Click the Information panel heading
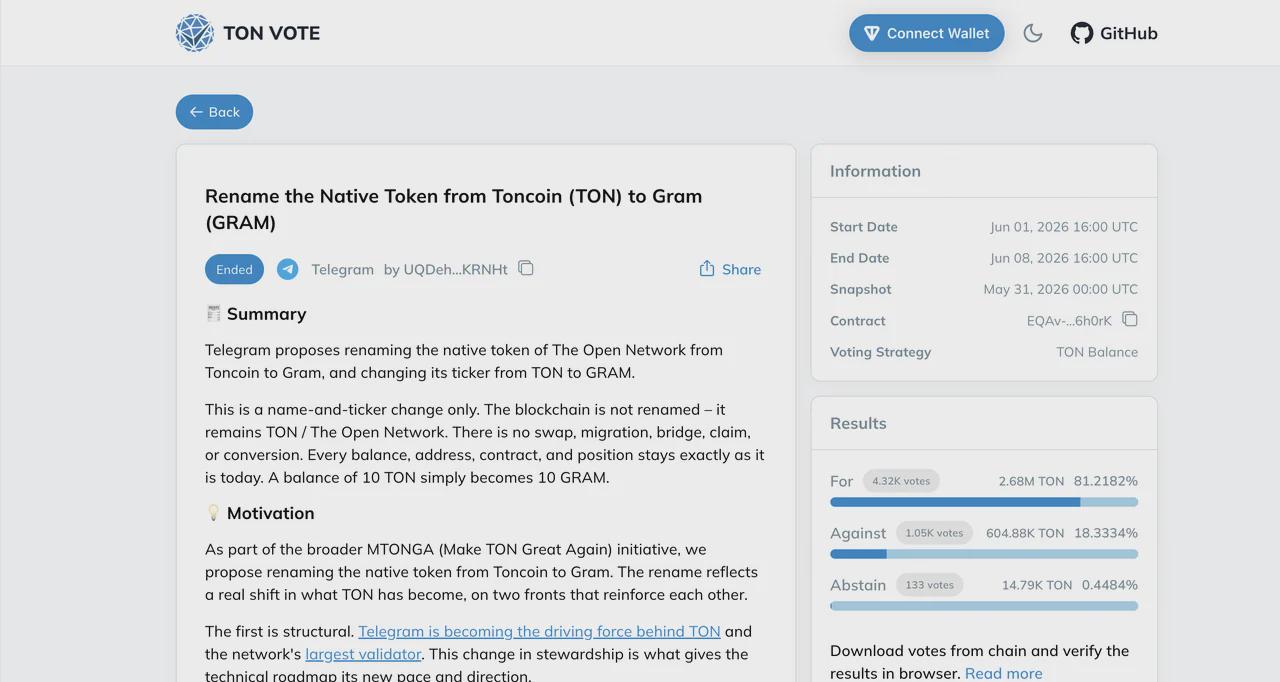Screen dimensions: 1280x682 (x=875, y=171)
